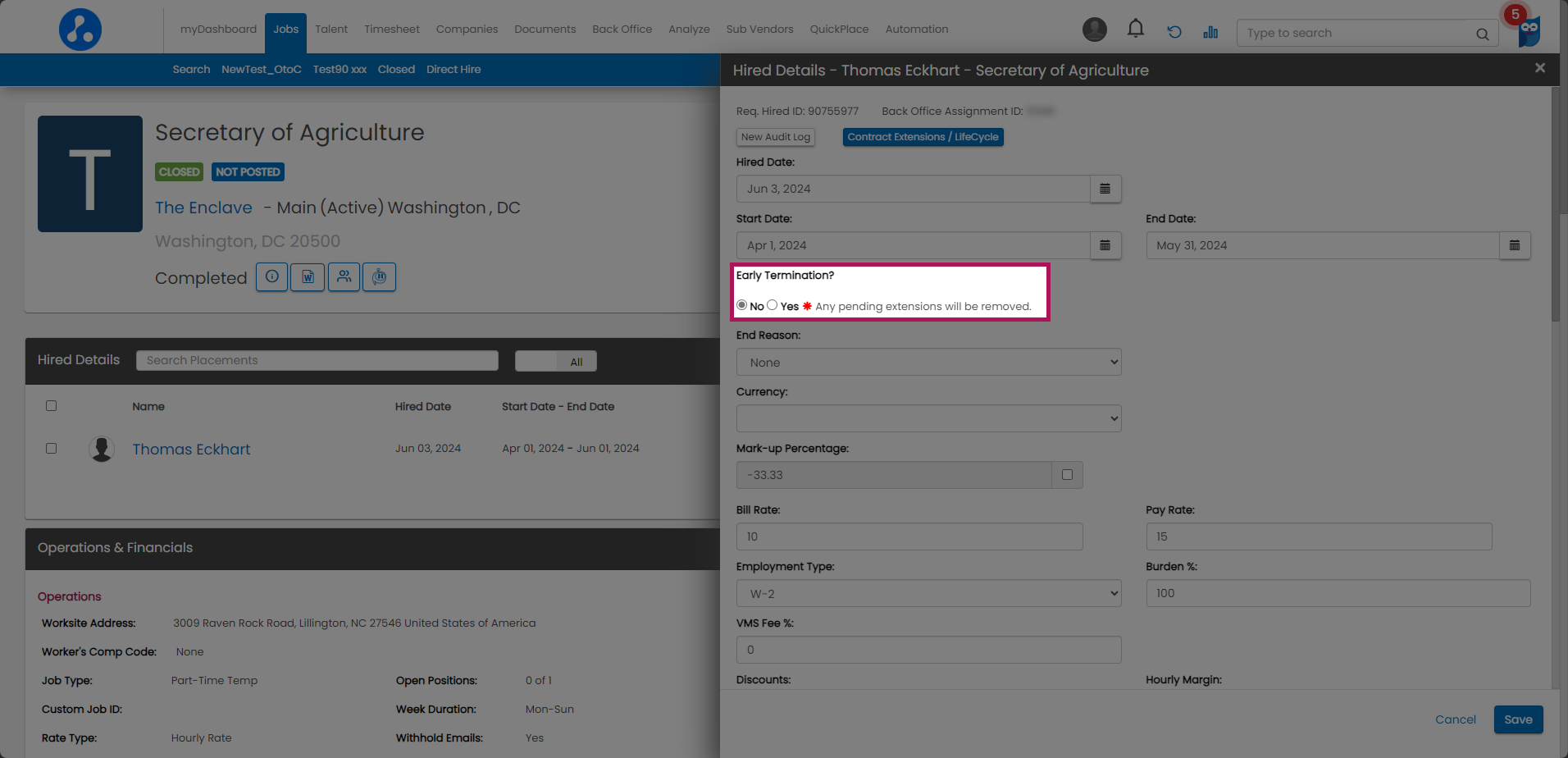Click Contract Extensions / LifeCycle button
1568x758 pixels.
coord(923,137)
